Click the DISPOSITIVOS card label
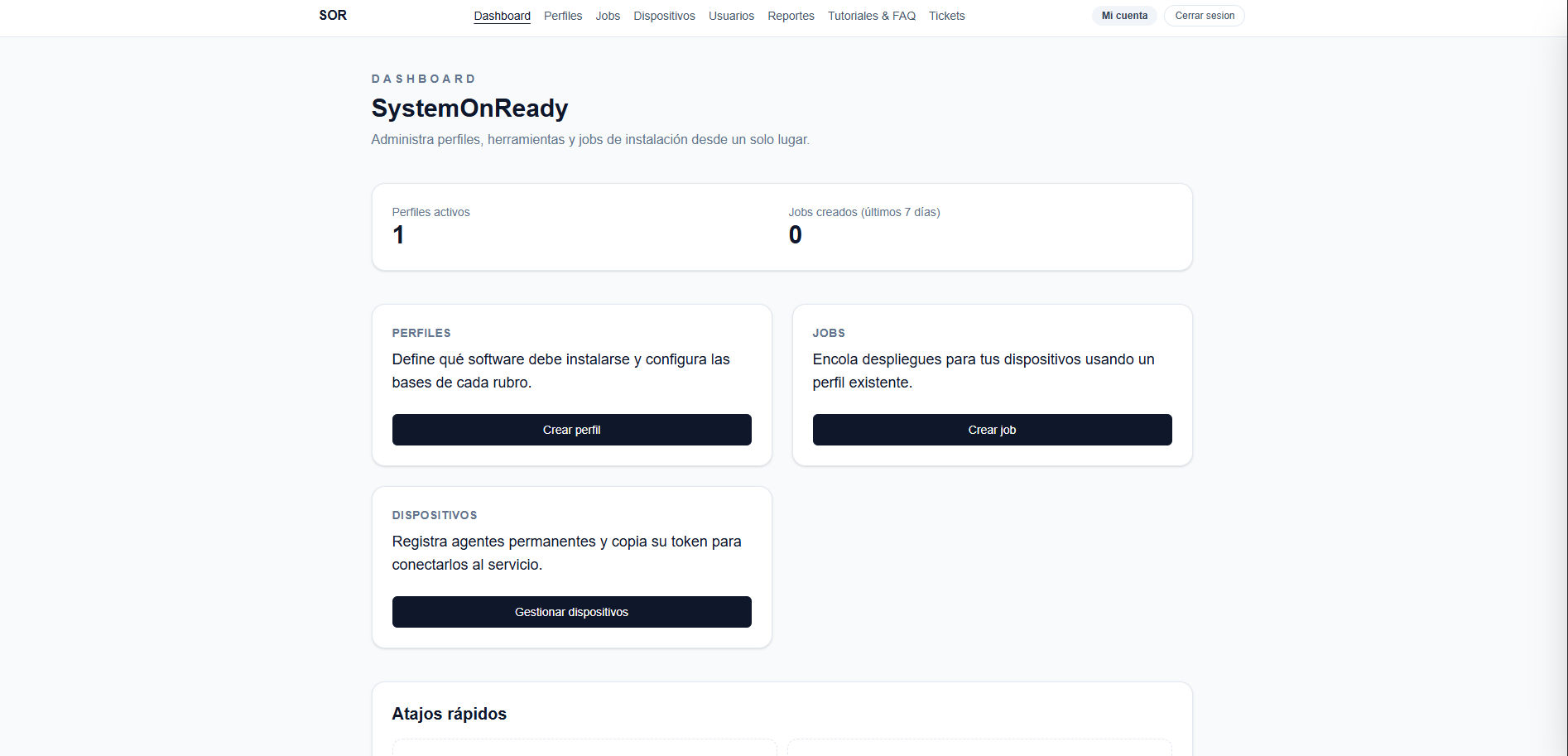This screenshot has height=756, width=1568. click(x=435, y=515)
